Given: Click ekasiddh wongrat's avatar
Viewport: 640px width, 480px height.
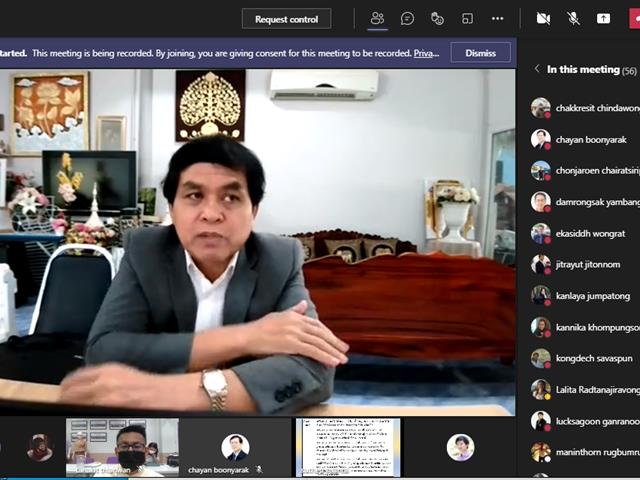Looking at the screenshot, I should point(541,233).
